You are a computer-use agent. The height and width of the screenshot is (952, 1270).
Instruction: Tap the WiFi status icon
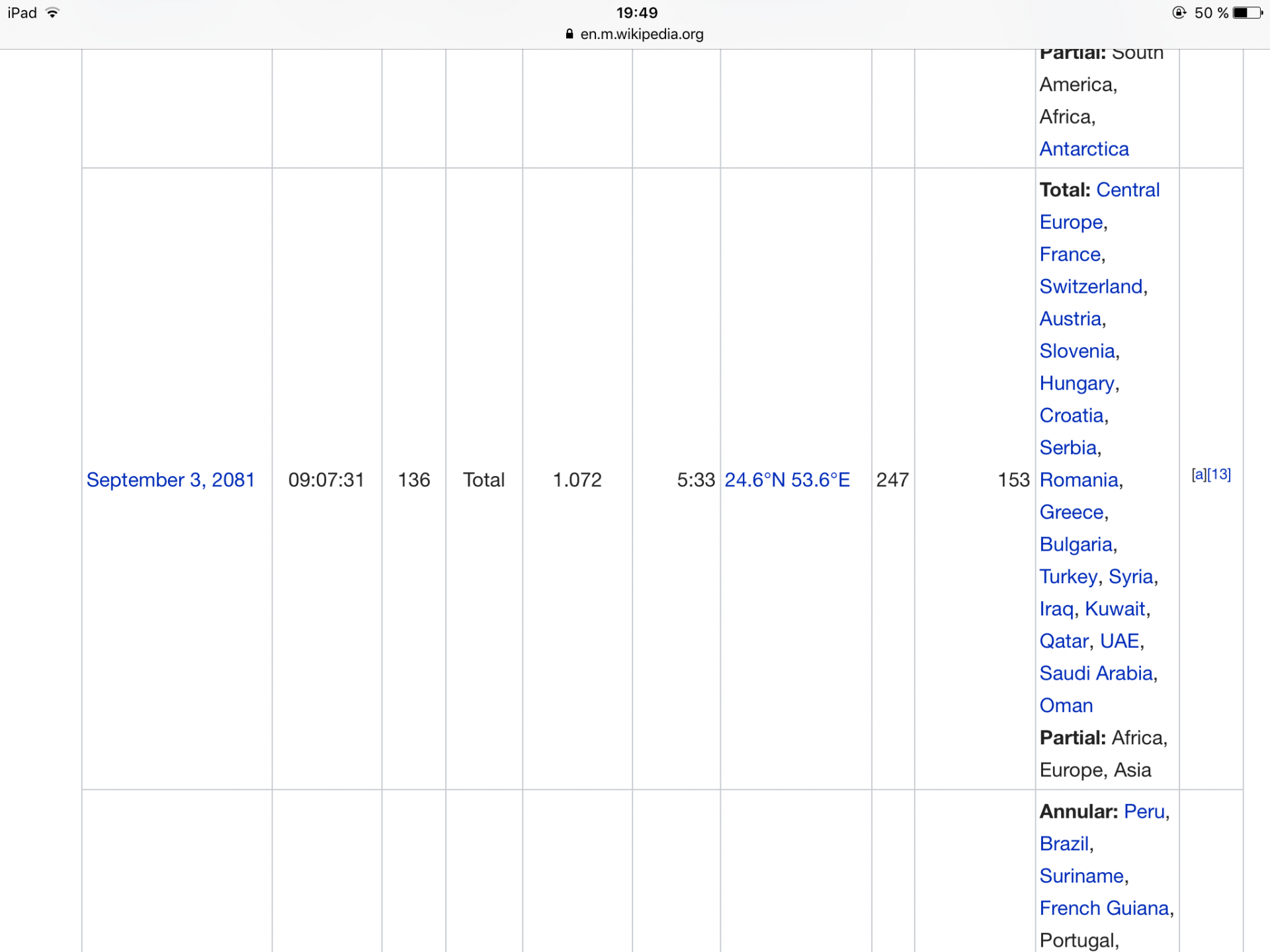pos(52,13)
